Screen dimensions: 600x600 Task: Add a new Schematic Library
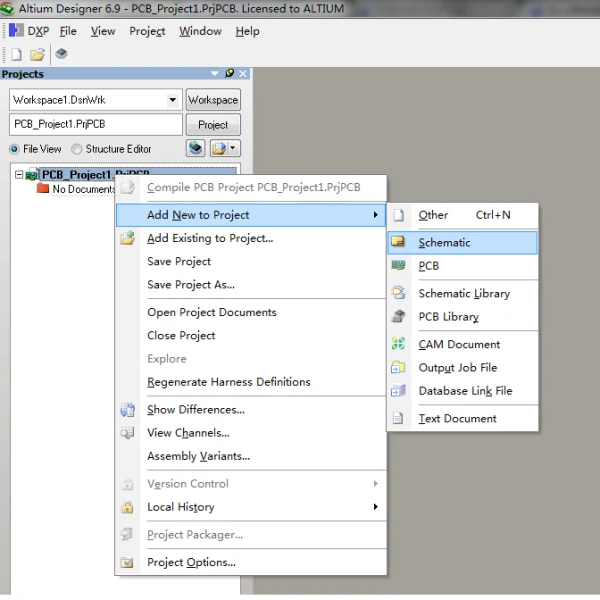pos(463,293)
